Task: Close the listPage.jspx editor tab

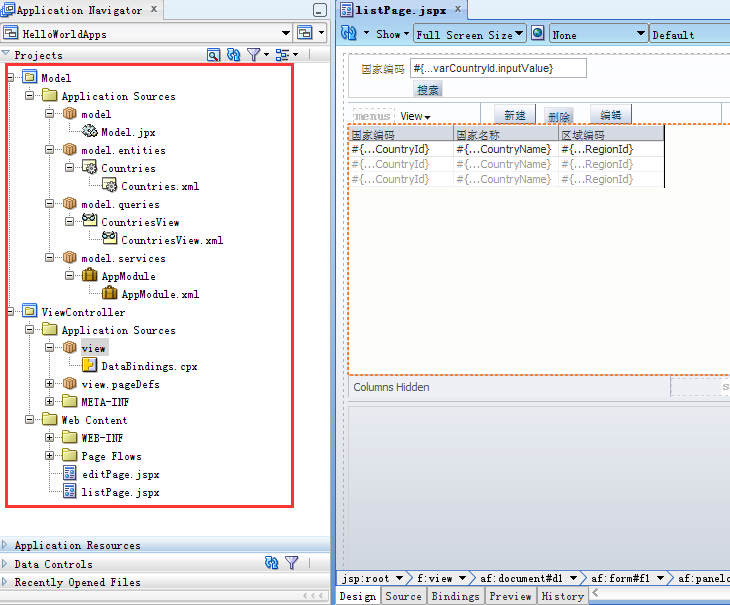Action: pos(458,9)
